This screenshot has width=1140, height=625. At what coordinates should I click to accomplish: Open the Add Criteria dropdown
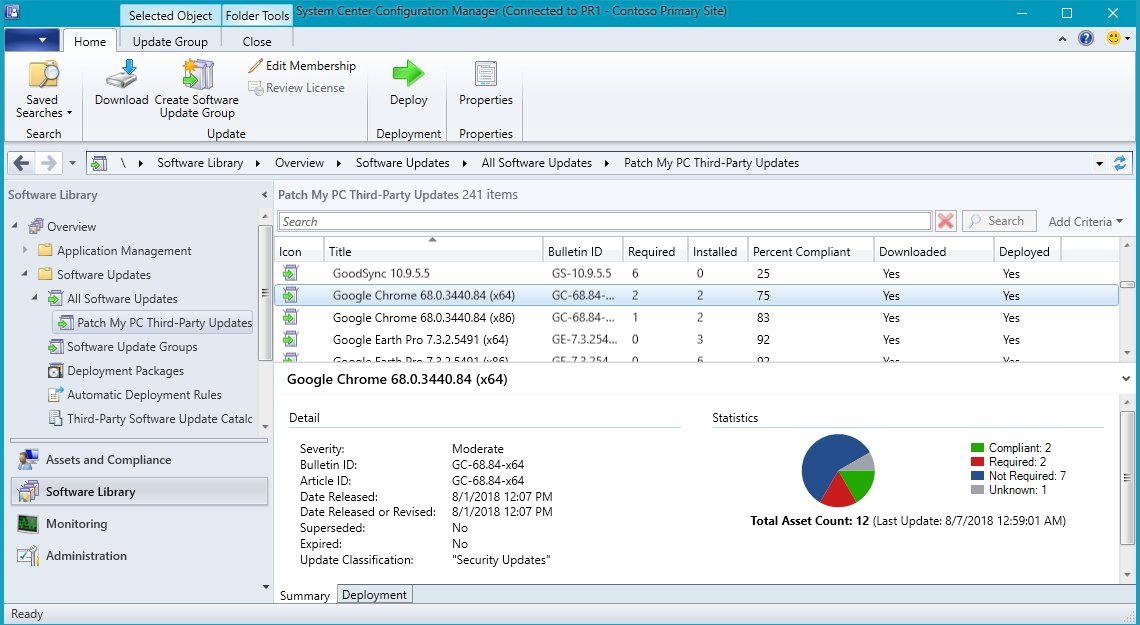1085,221
